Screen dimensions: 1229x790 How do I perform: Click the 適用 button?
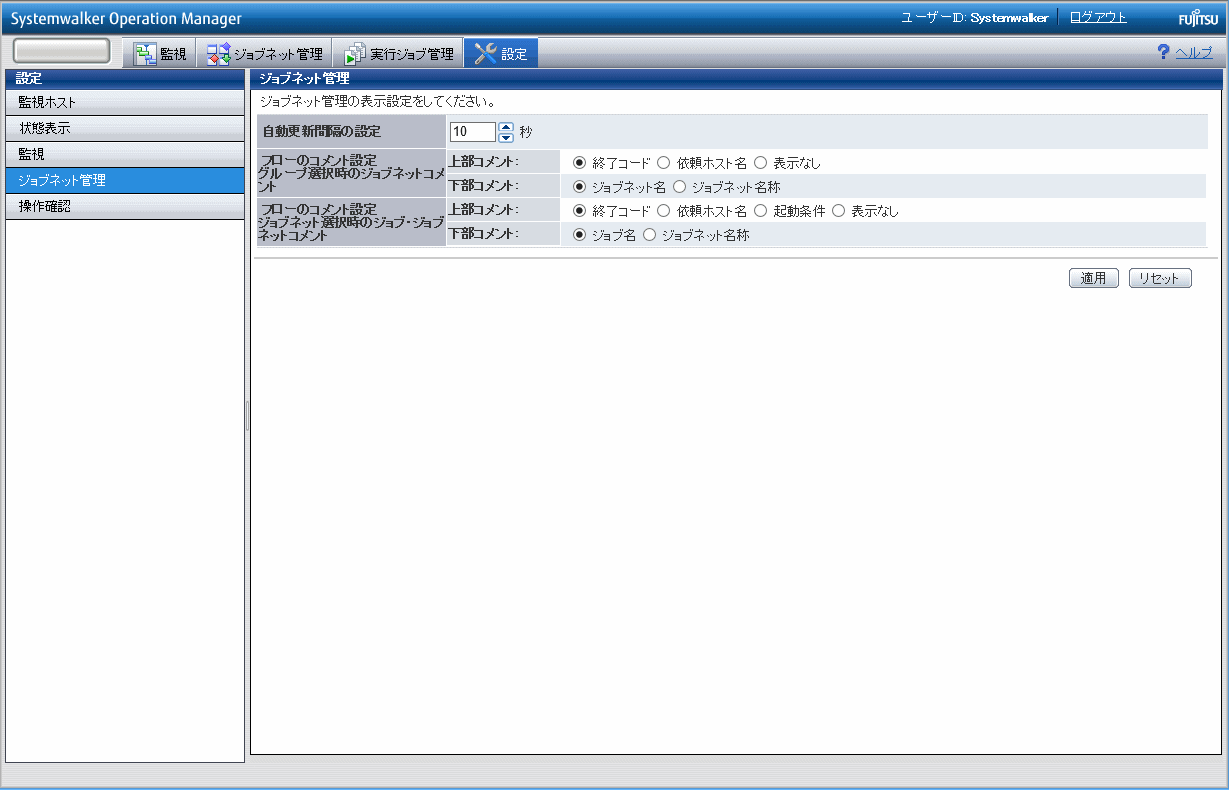(x=1094, y=279)
